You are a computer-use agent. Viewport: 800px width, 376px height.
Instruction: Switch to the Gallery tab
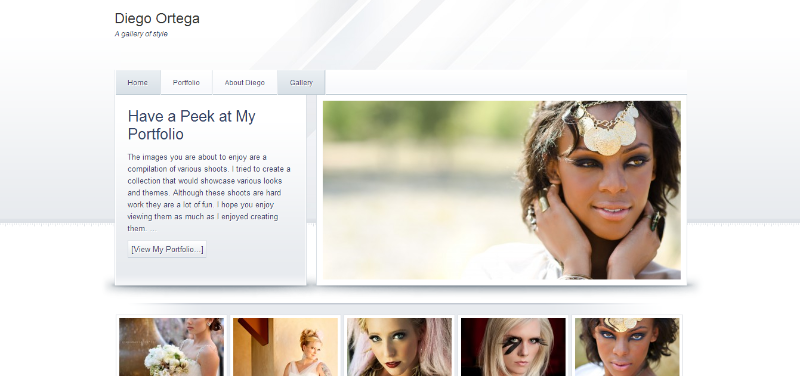[x=301, y=83]
